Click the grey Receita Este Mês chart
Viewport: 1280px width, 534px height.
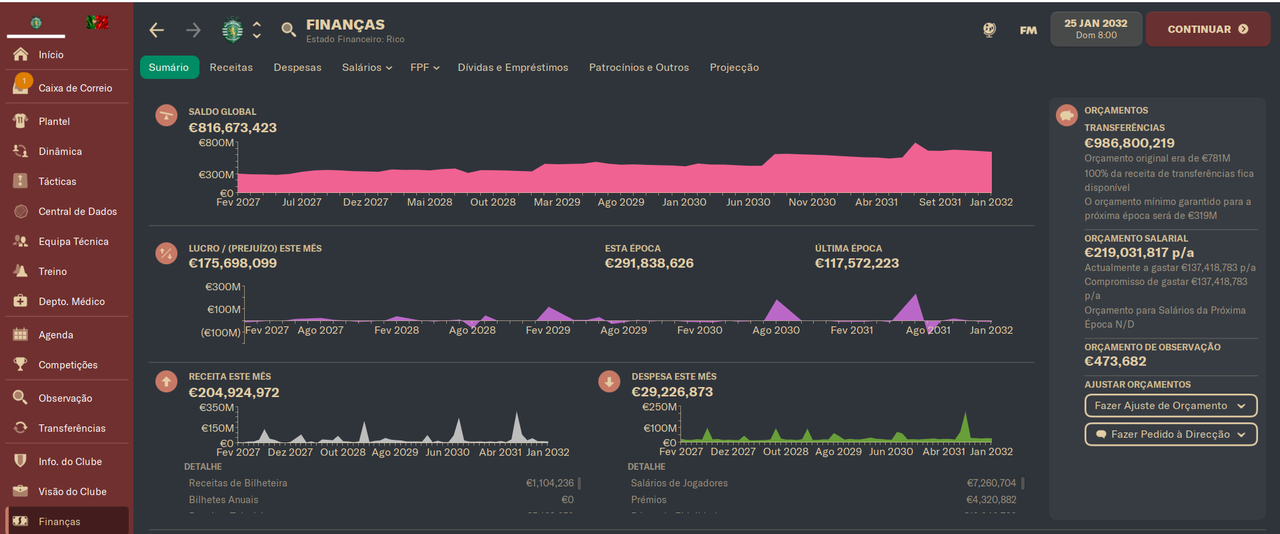coord(392,427)
